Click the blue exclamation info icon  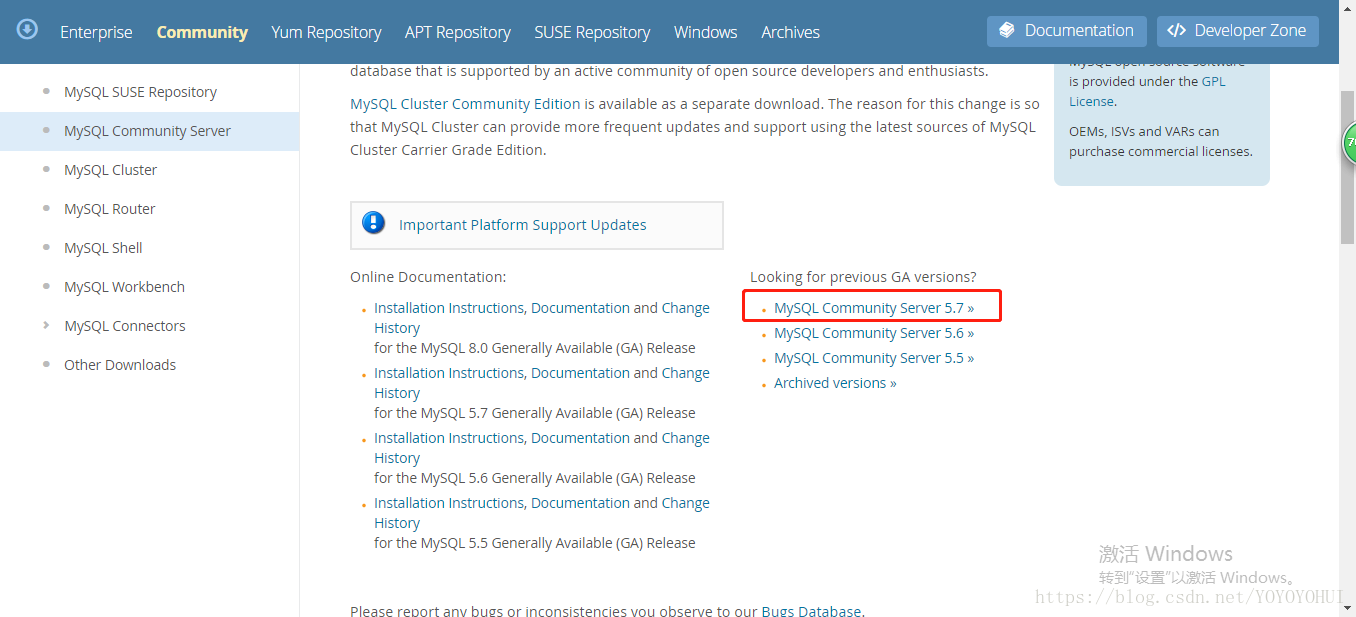pyautogui.click(x=374, y=223)
